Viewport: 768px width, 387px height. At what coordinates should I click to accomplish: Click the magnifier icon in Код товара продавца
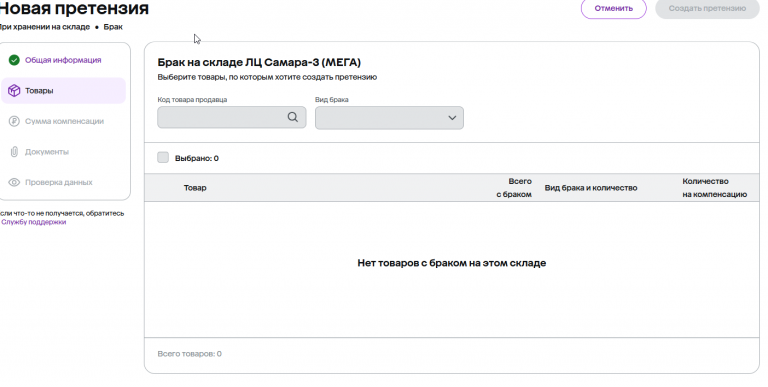click(x=293, y=117)
